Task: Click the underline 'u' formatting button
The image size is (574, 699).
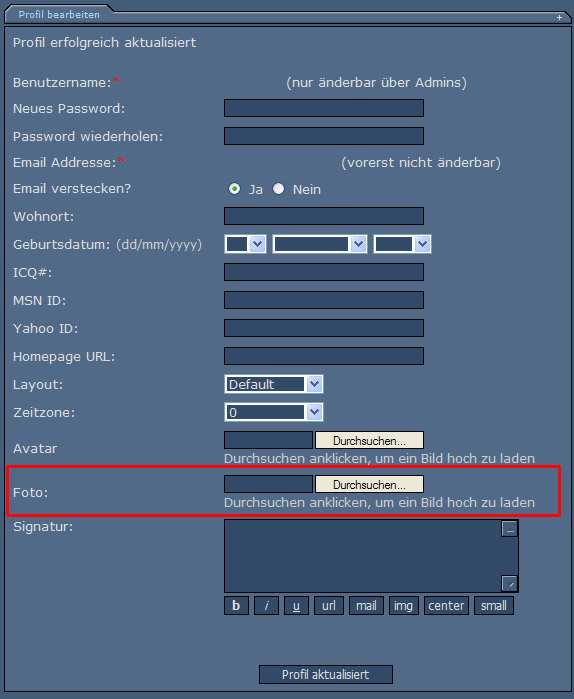Action: tap(296, 606)
